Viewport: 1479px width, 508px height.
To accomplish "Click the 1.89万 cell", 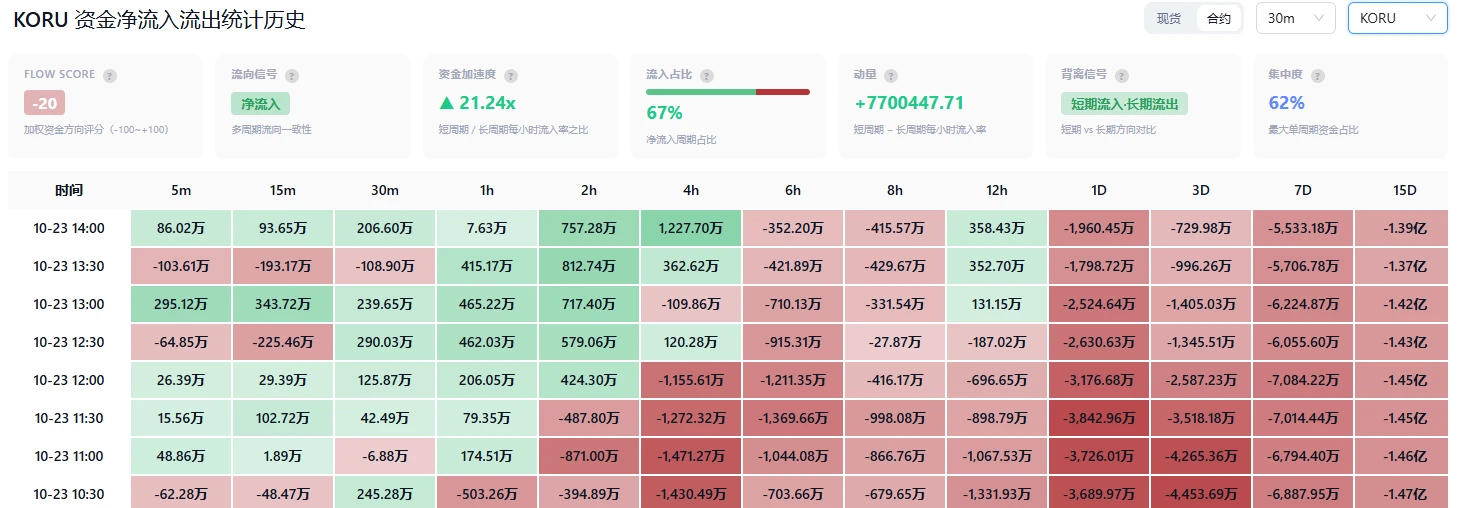I will [283, 456].
